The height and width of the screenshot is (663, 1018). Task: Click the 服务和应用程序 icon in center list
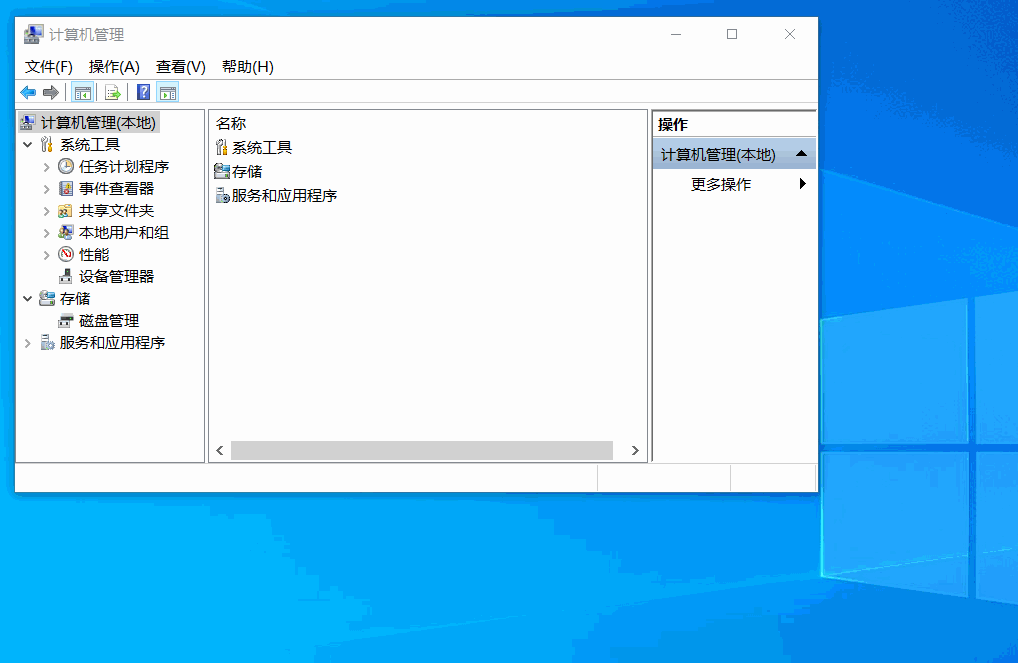tap(222, 195)
